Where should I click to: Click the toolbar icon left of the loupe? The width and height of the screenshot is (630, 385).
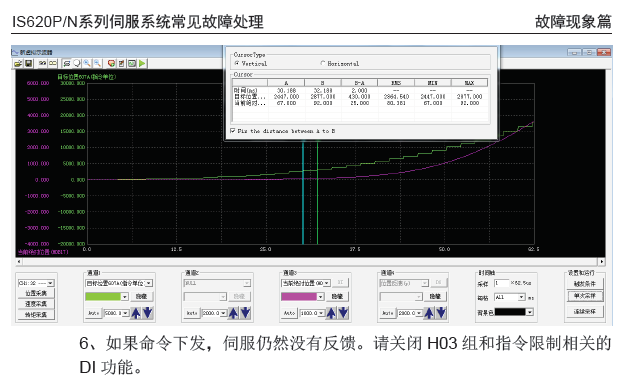tap(66, 63)
